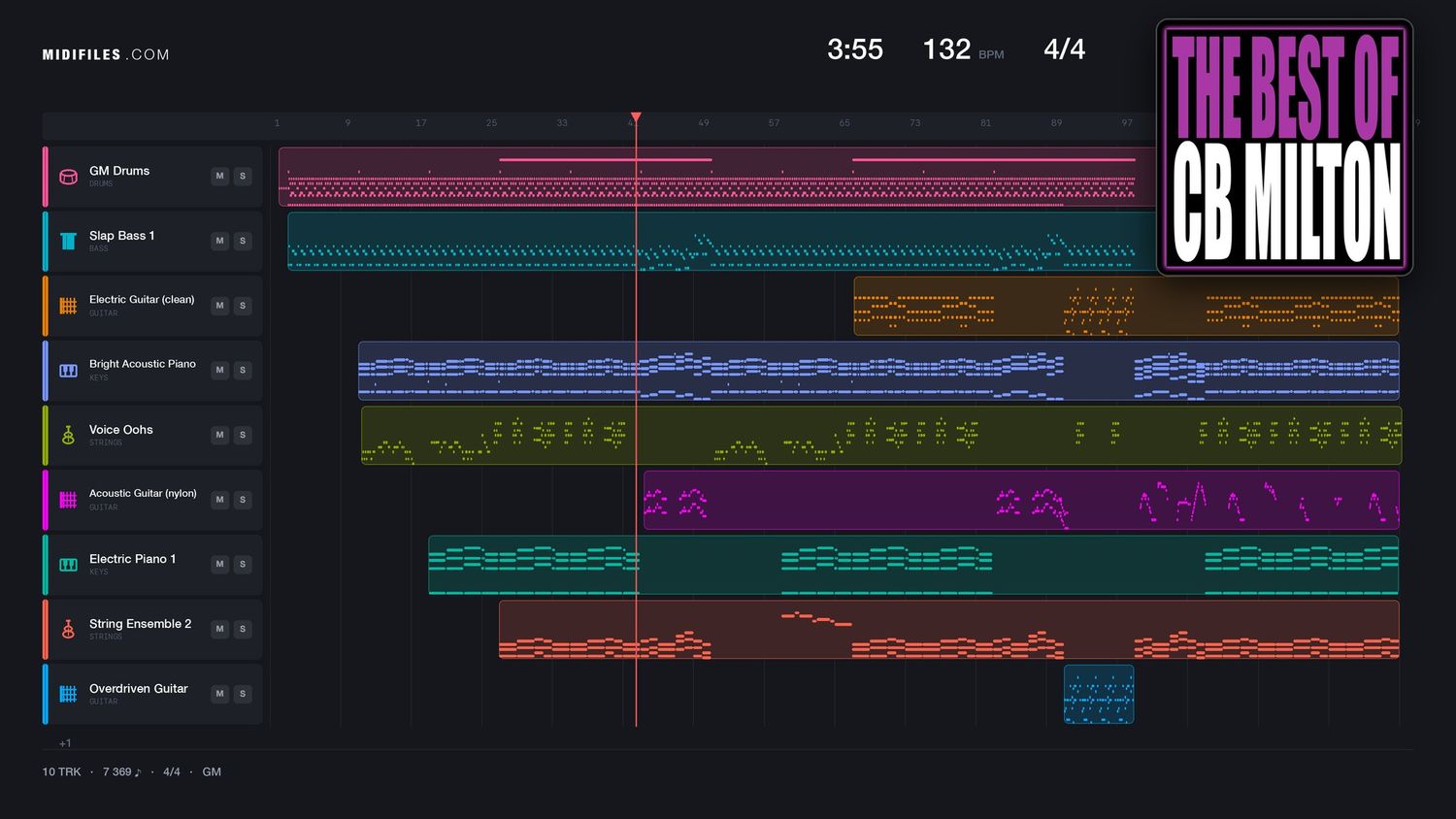Solo the String Ensemble 2 track
This screenshot has width=1456, height=819.
(243, 629)
